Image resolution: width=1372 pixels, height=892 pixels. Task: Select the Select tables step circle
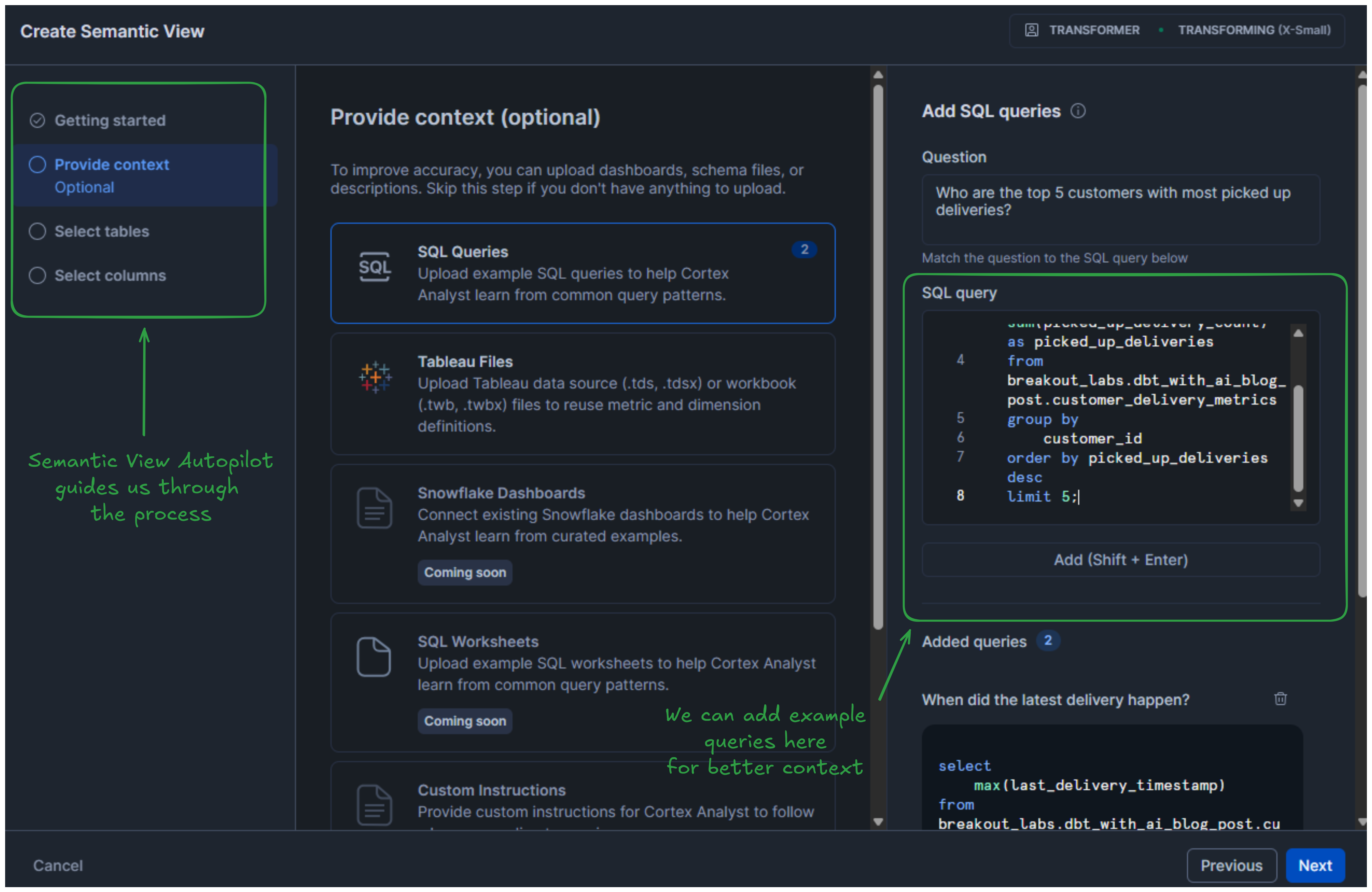tap(37, 231)
